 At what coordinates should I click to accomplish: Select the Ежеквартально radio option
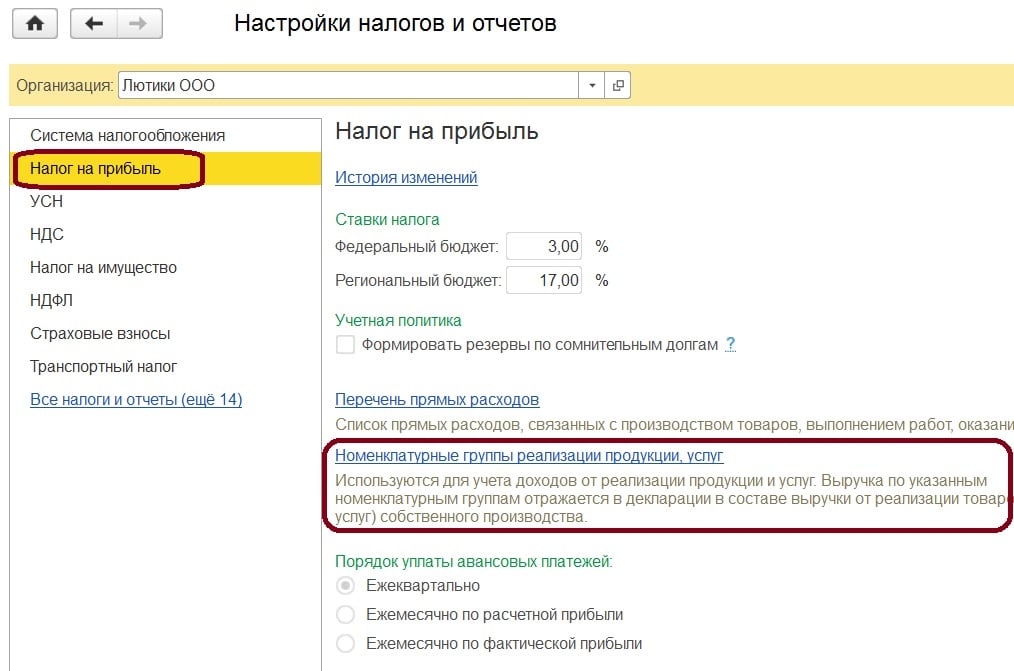tap(346, 586)
